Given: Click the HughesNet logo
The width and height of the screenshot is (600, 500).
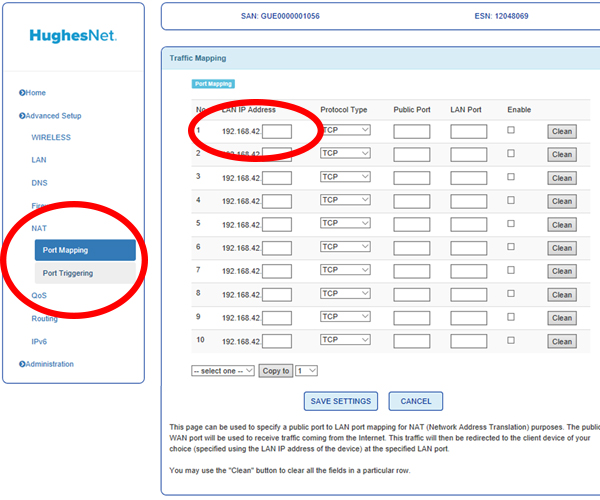Looking at the screenshot, I should (x=73, y=36).
